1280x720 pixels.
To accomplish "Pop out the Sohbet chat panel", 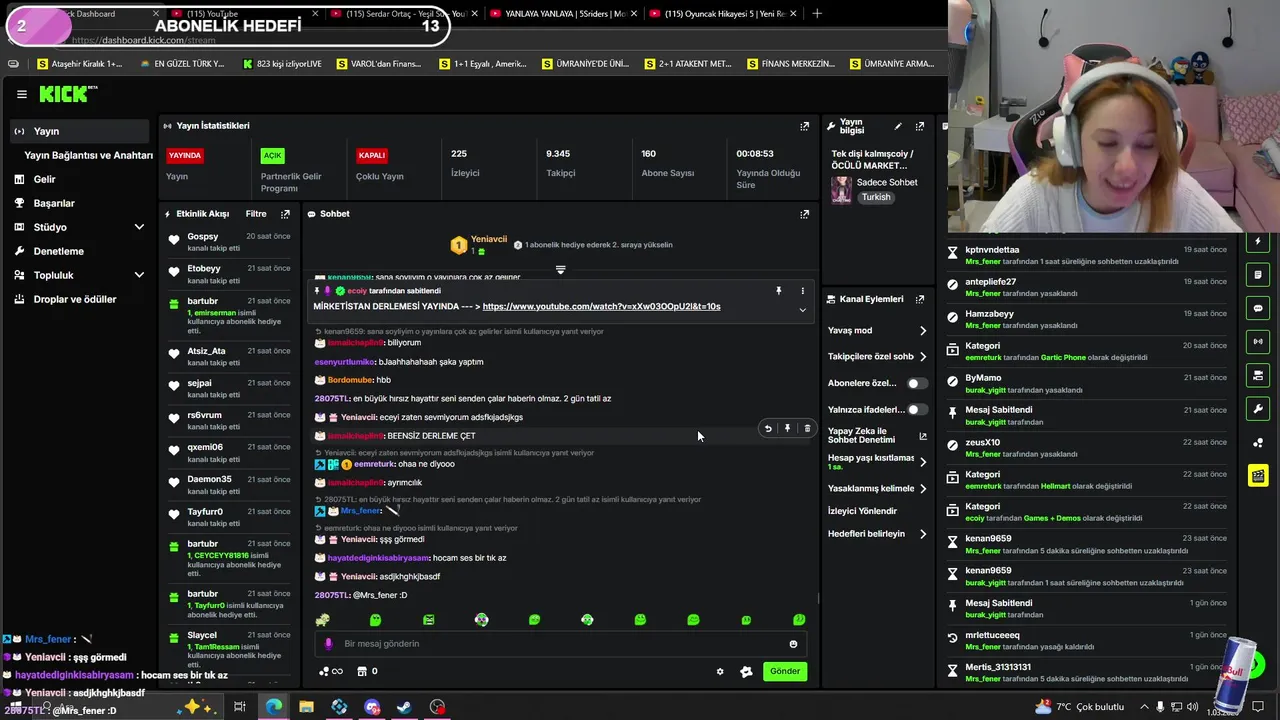I will click(804, 214).
